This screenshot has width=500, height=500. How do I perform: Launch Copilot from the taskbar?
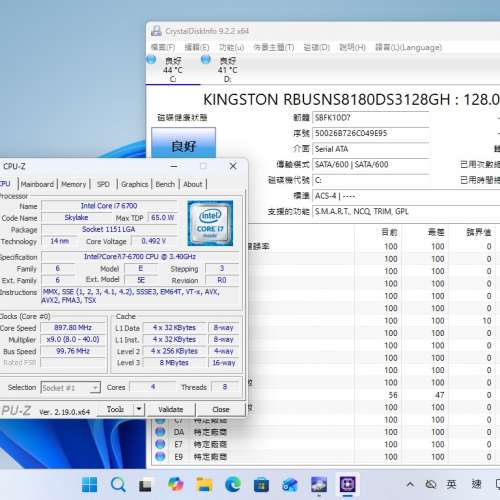(175, 484)
